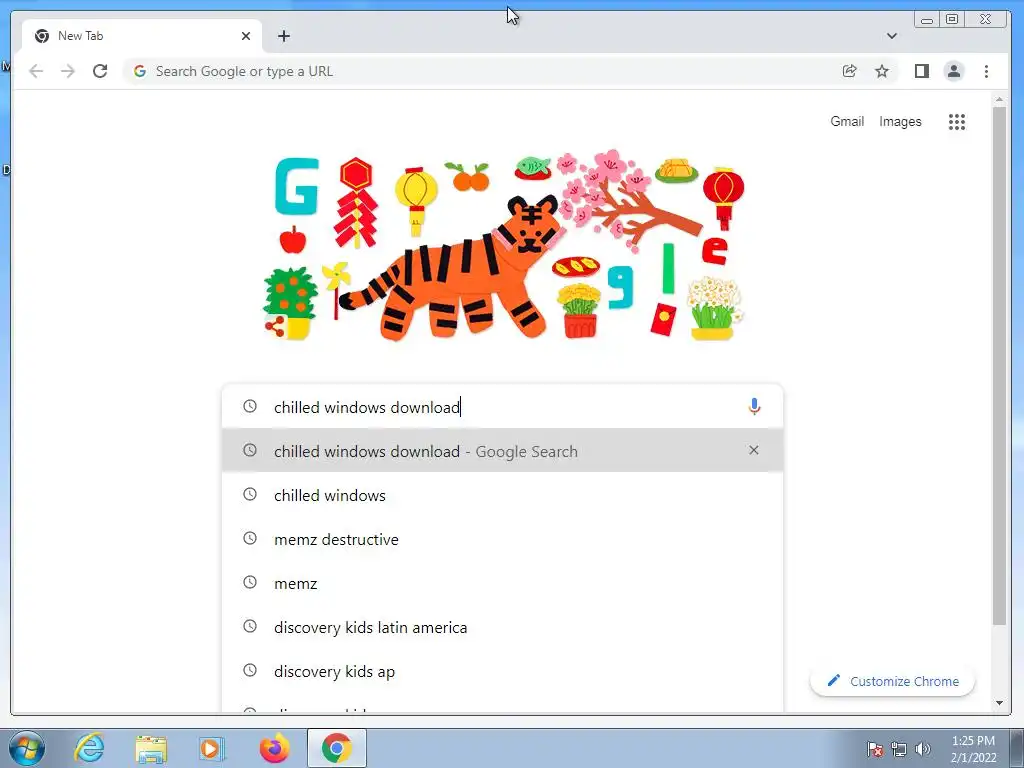This screenshot has width=1024, height=768.
Task: Open the tab search dropdown arrow
Action: click(891, 36)
